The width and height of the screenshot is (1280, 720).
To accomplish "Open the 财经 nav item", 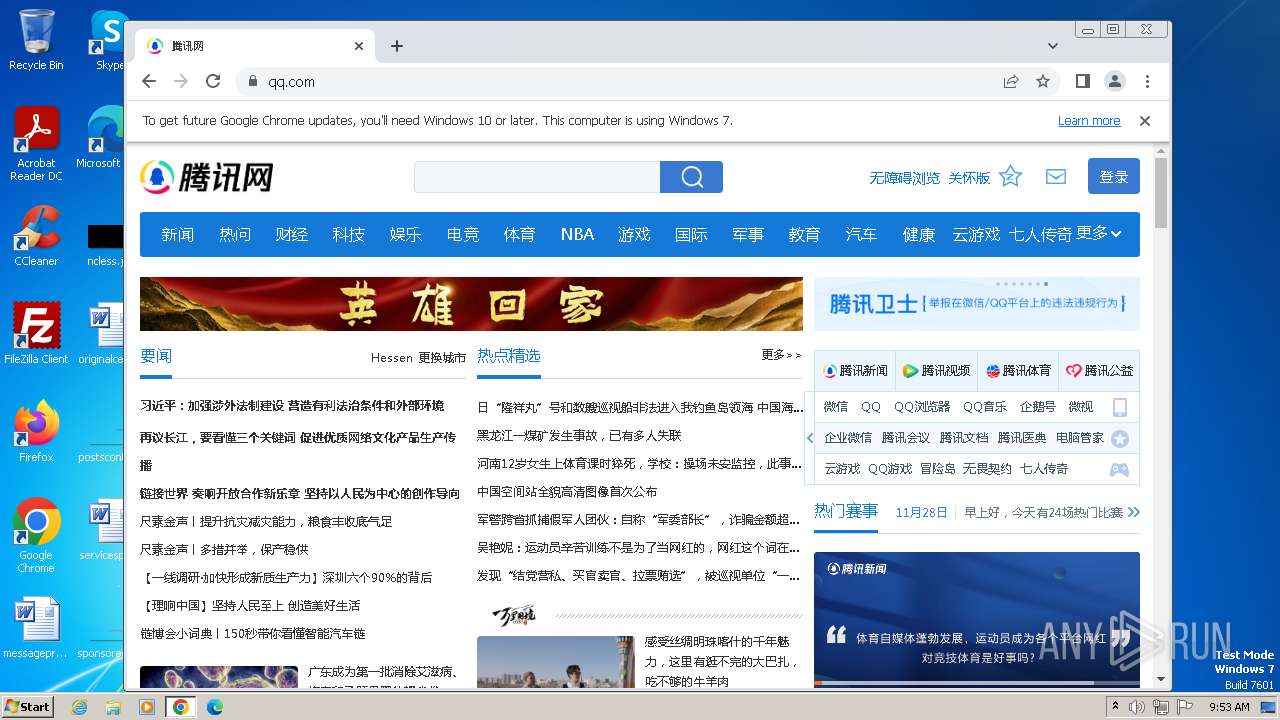I will point(292,234).
